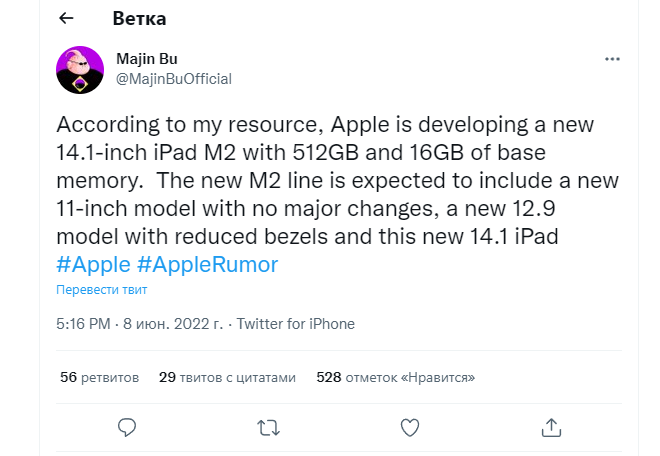
Task: Open Majin Bu's profile avatar
Action: tap(79, 68)
